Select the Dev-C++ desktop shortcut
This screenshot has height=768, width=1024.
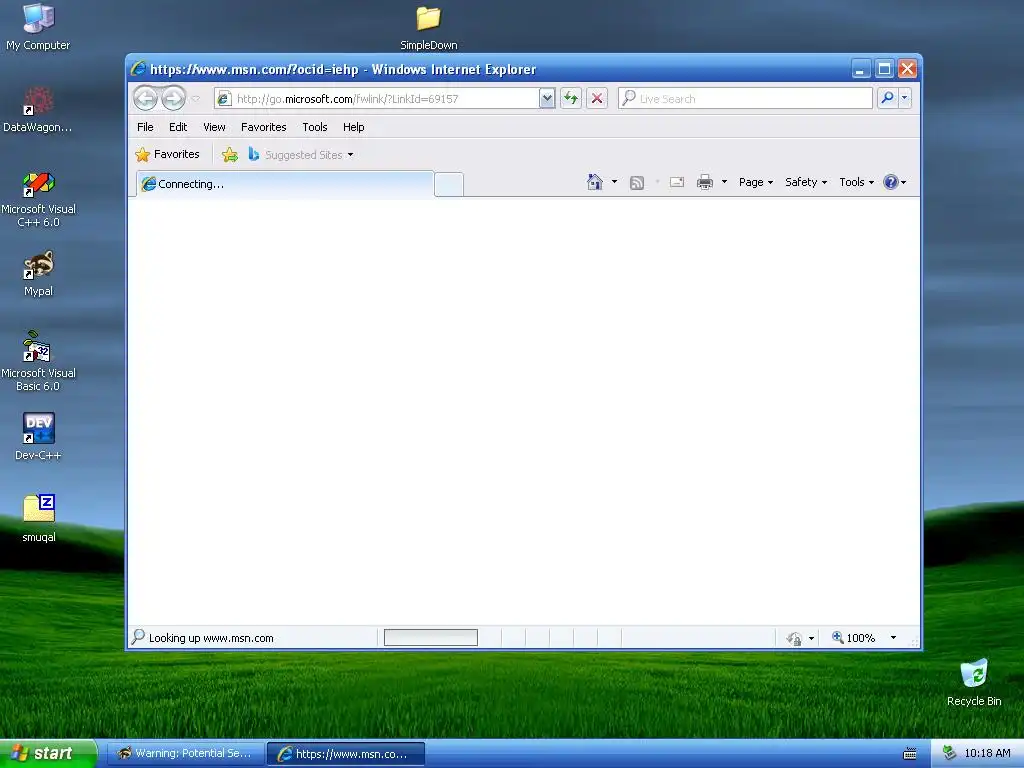38,437
